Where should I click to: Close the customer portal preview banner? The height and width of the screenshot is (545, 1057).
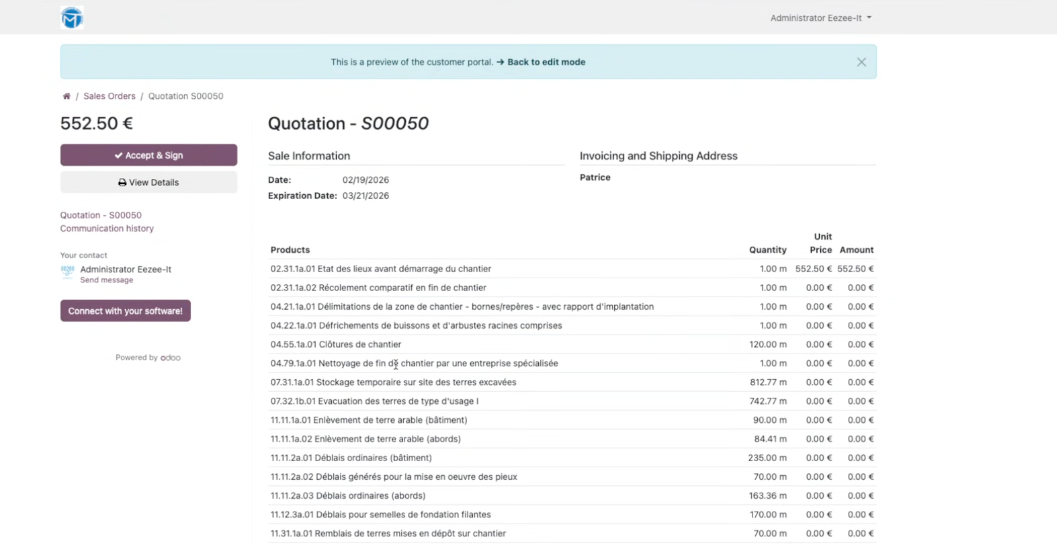(861, 62)
